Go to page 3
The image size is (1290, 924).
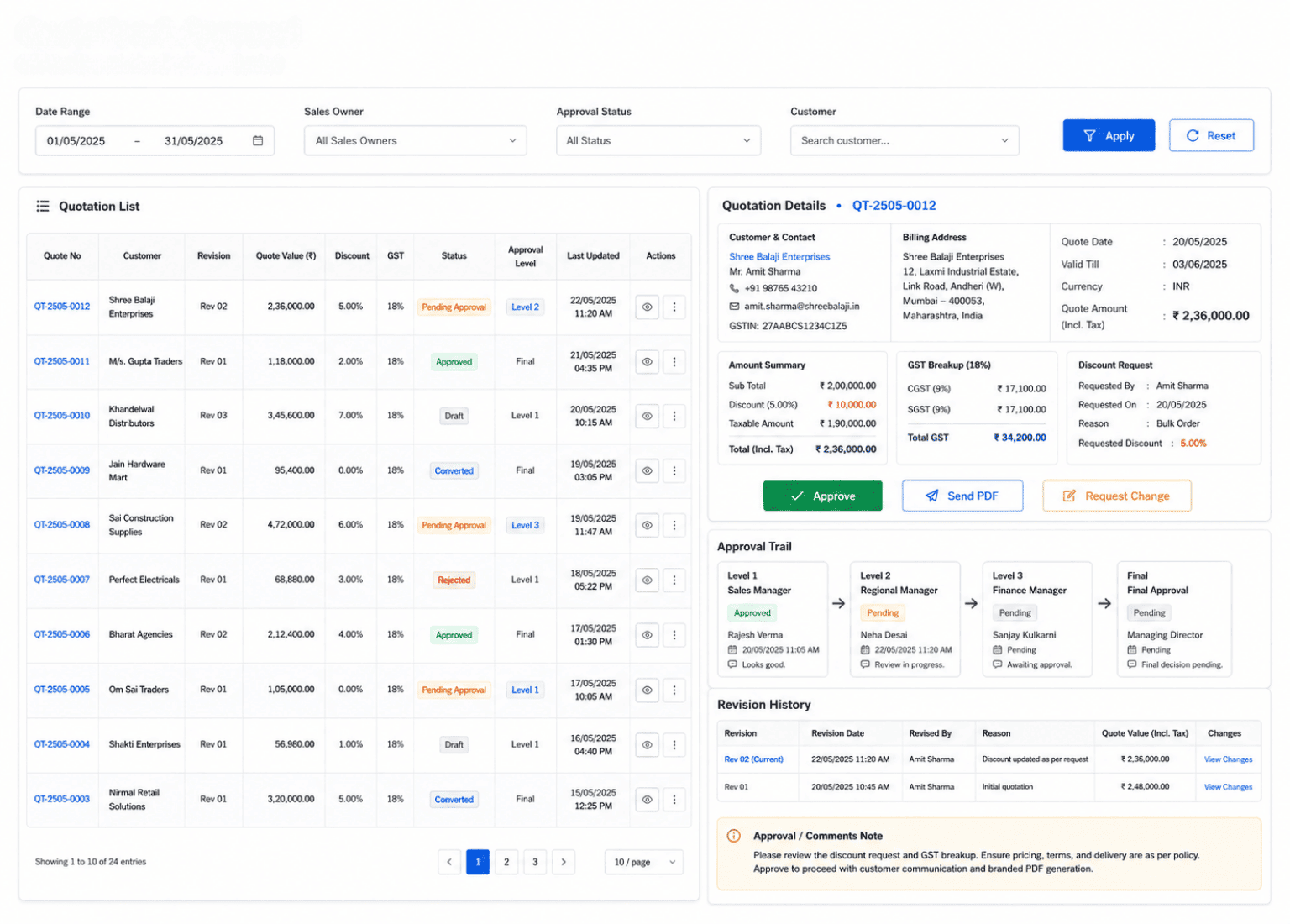[x=535, y=862]
